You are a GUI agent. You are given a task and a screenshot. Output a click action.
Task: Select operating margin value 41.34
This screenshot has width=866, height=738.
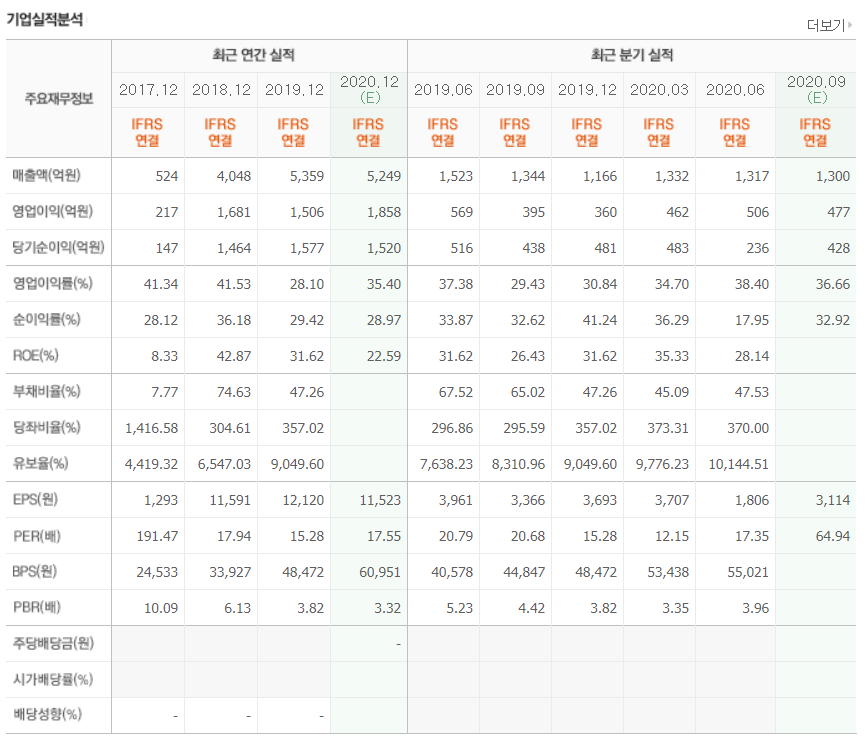(x=161, y=284)
